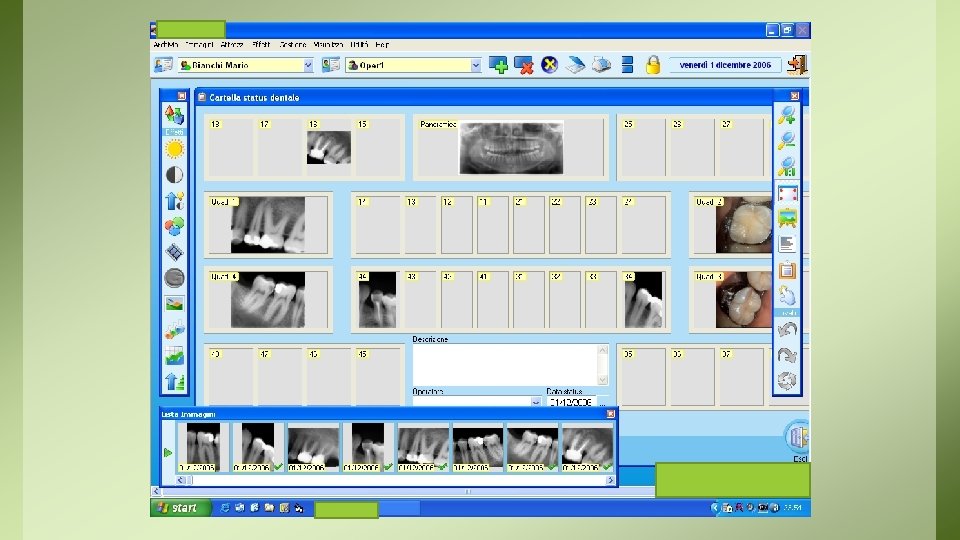Open the picture on easel icon
Image resolution: width=960 pixels, height=540 pixels.
pyautogui.click(x=787, y=218)
